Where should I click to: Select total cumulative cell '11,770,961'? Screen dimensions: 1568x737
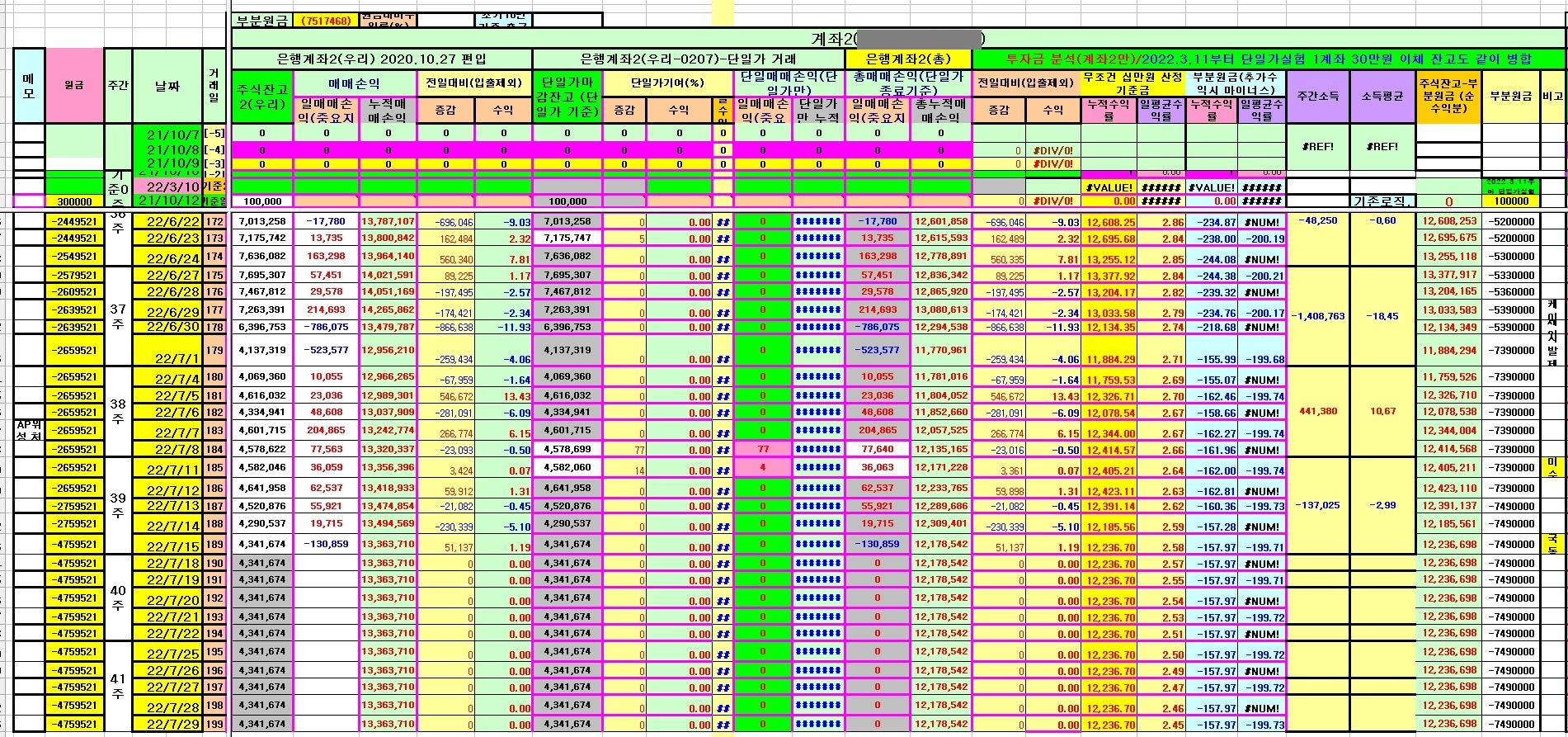click(x=941, y=350)
